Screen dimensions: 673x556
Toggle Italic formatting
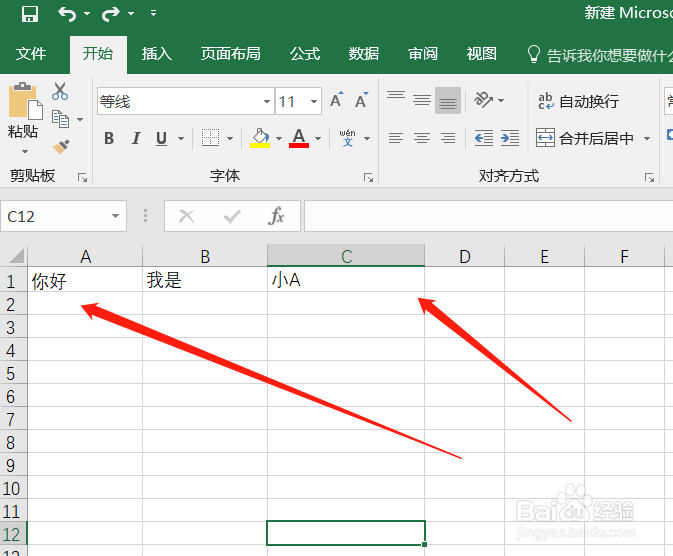coord(136,138)
